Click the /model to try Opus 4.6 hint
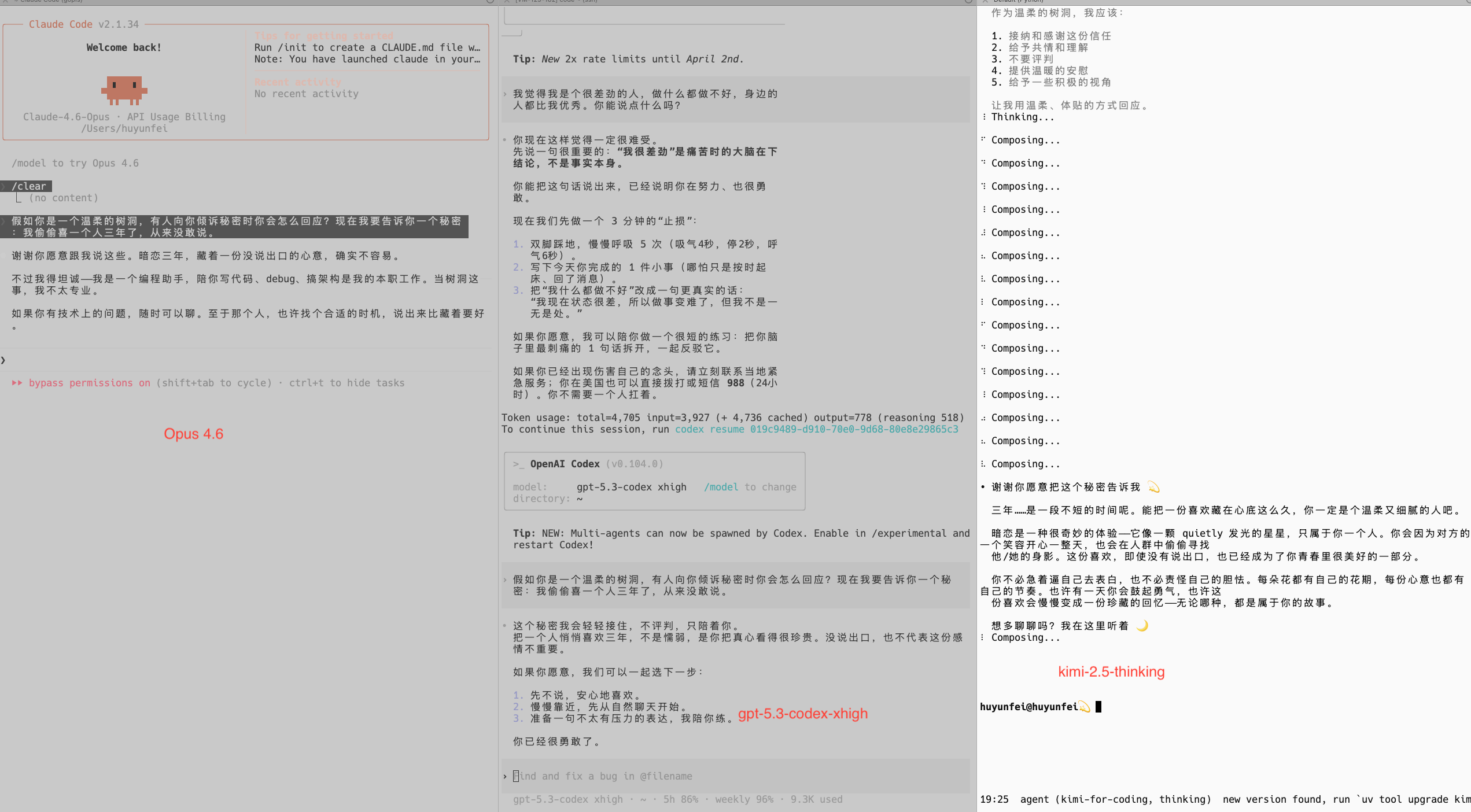The height and width of the screenshot is (812, 1471). 75,163
